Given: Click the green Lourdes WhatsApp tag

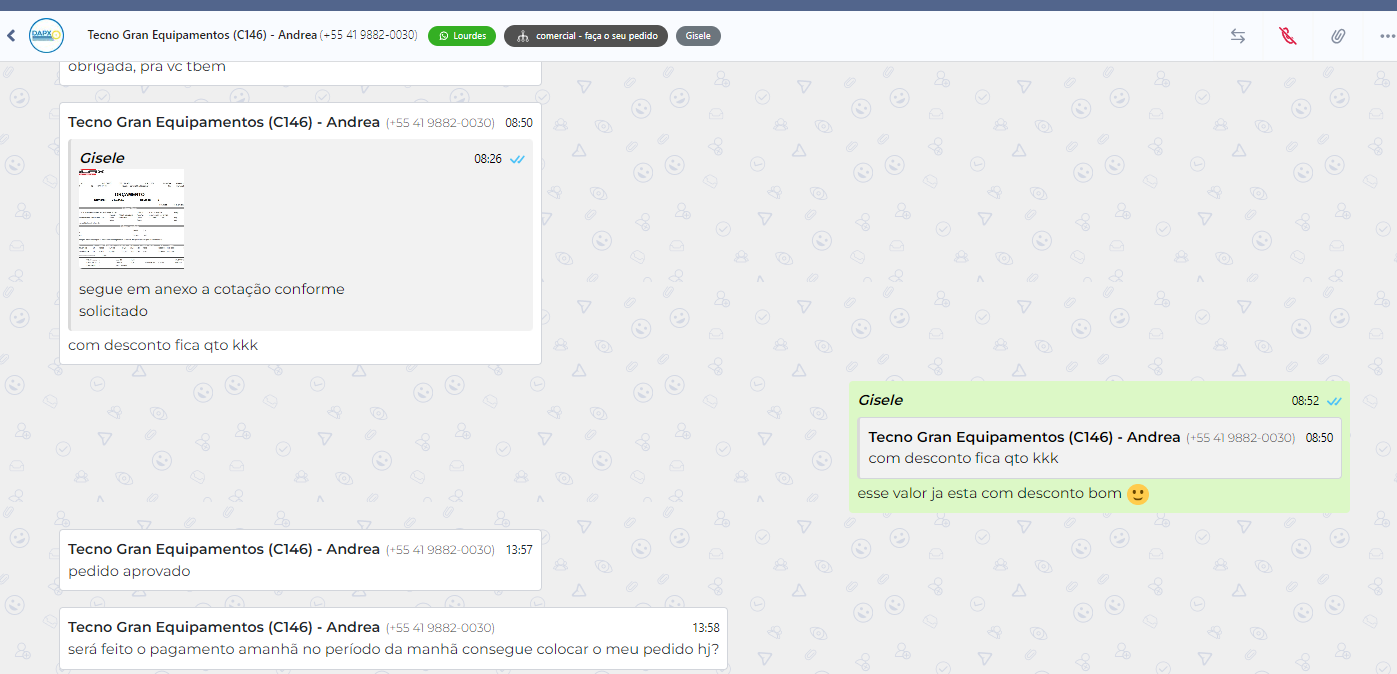Looking at the screenshot, I should coord(462,36).
